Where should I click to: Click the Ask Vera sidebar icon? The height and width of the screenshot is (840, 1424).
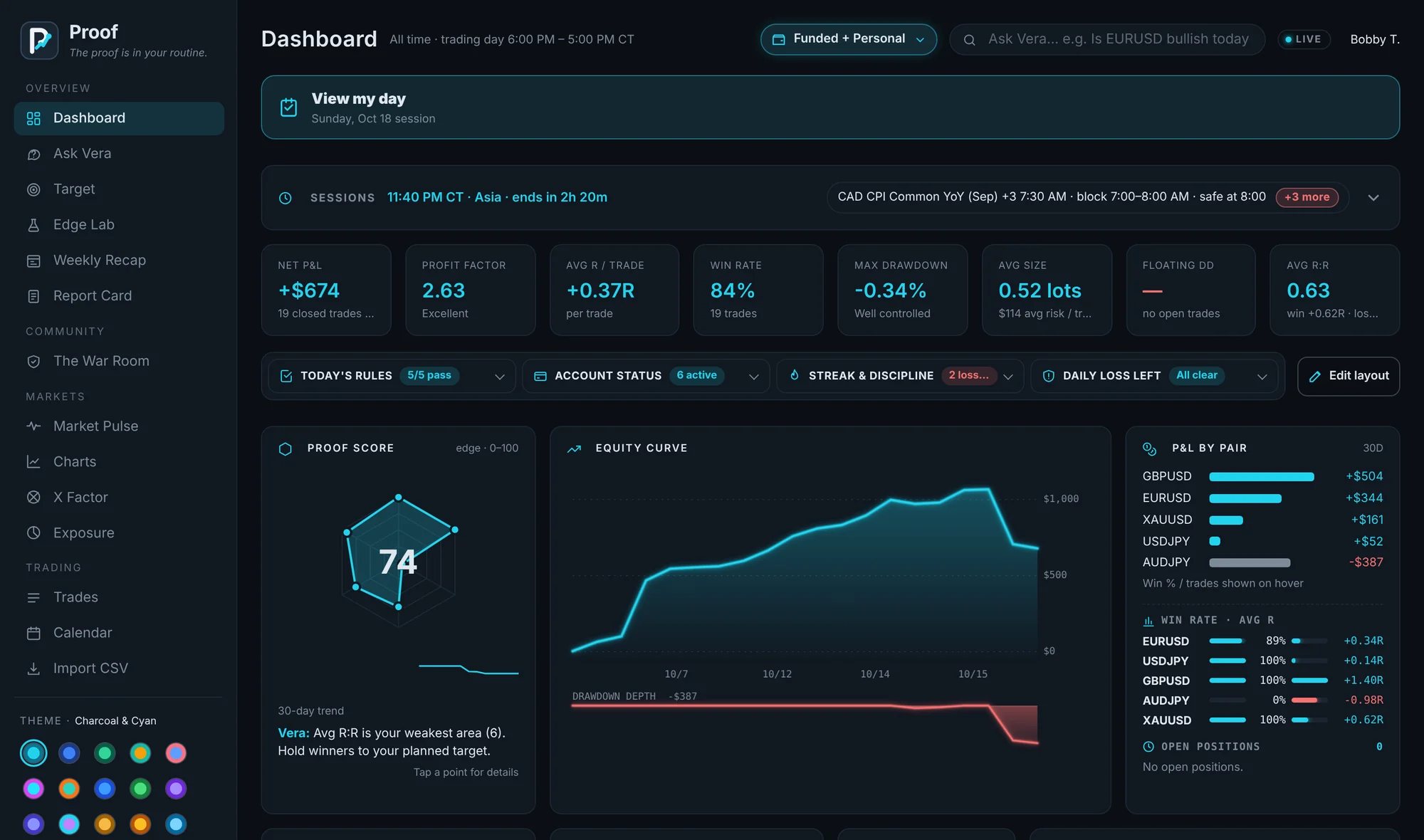(x=33, y=154)
